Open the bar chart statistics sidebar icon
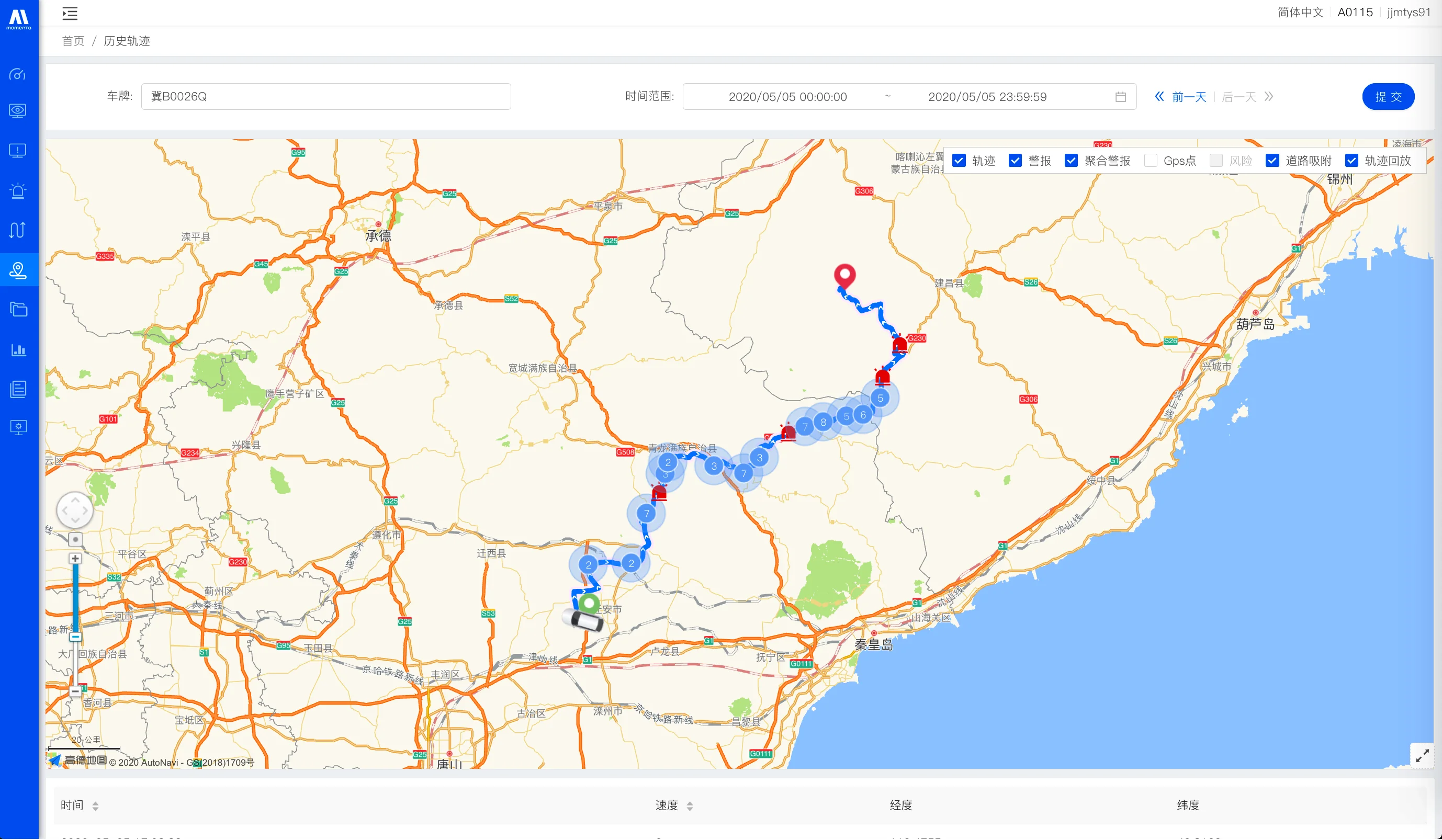1442x840 pixels. 18,349
